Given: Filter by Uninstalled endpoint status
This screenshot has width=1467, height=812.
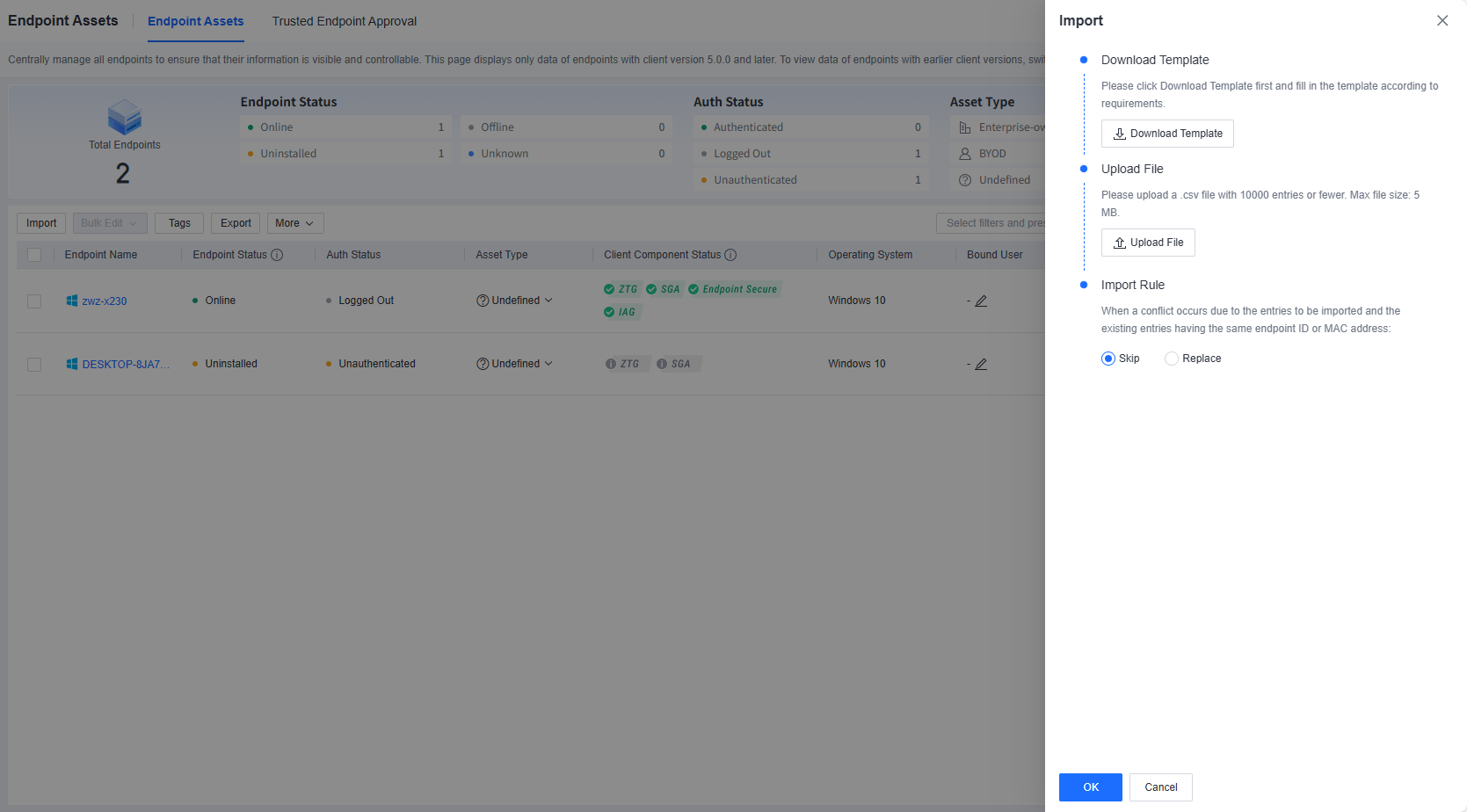Looking at the screenshot, I should 345,154.
